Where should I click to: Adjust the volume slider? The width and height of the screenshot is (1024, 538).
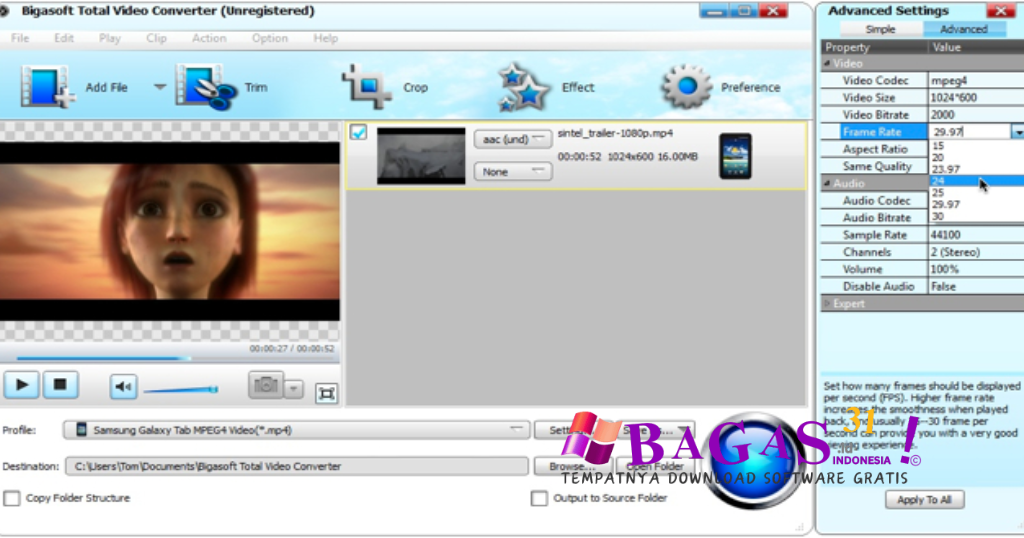click(x=181, y=390)
